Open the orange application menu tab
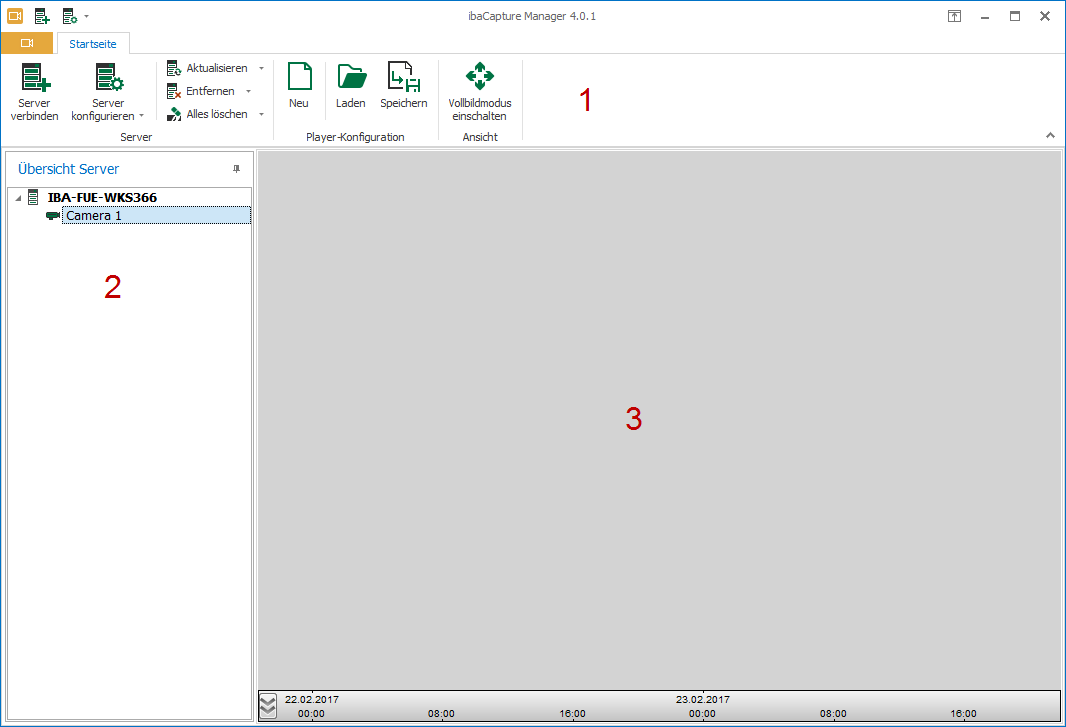This screenshot has width=1066, height=727. [27, 43]
